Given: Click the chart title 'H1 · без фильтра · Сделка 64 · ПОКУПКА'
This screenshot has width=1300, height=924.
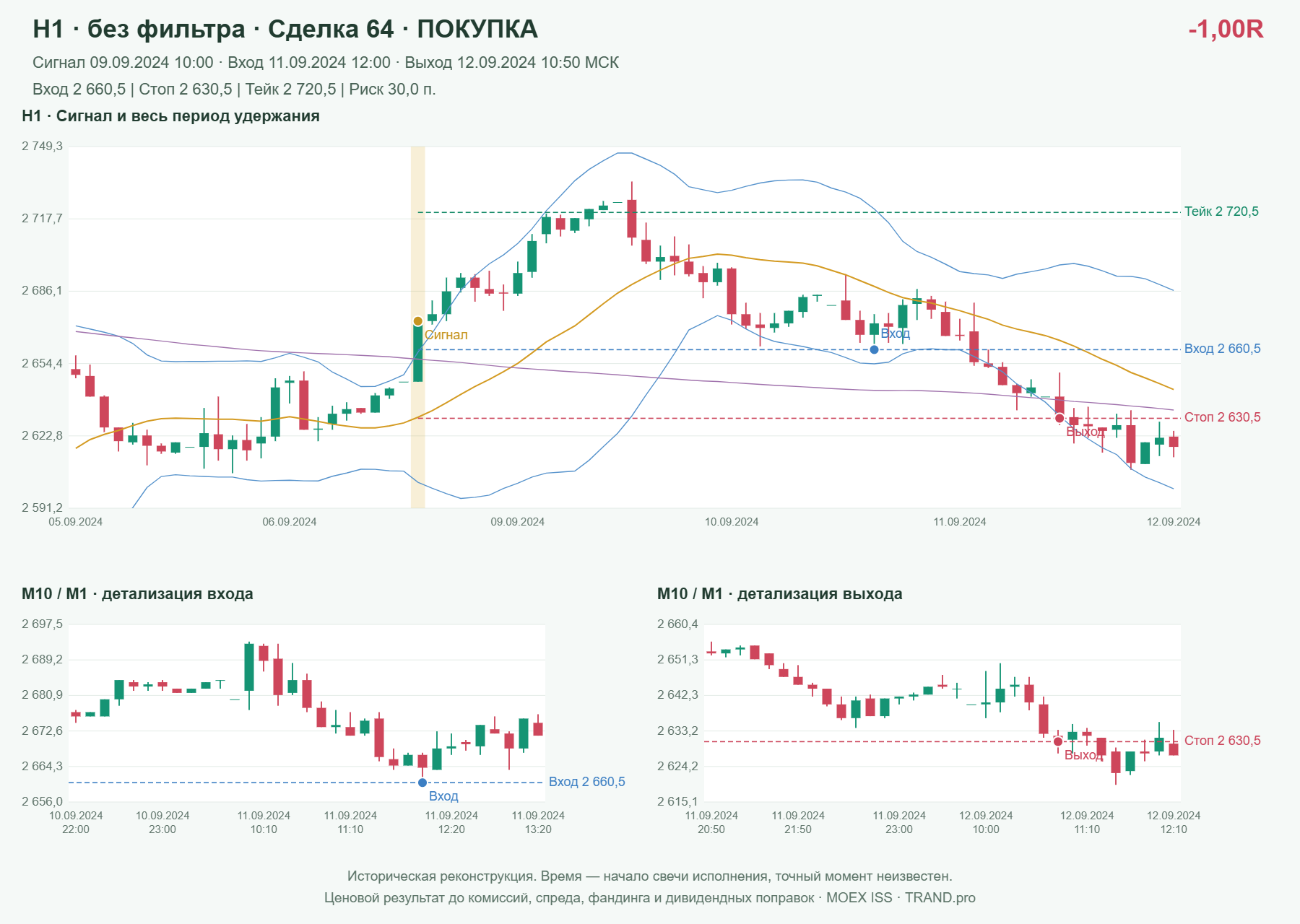Looking at the screenshot, I should (285, 29).
